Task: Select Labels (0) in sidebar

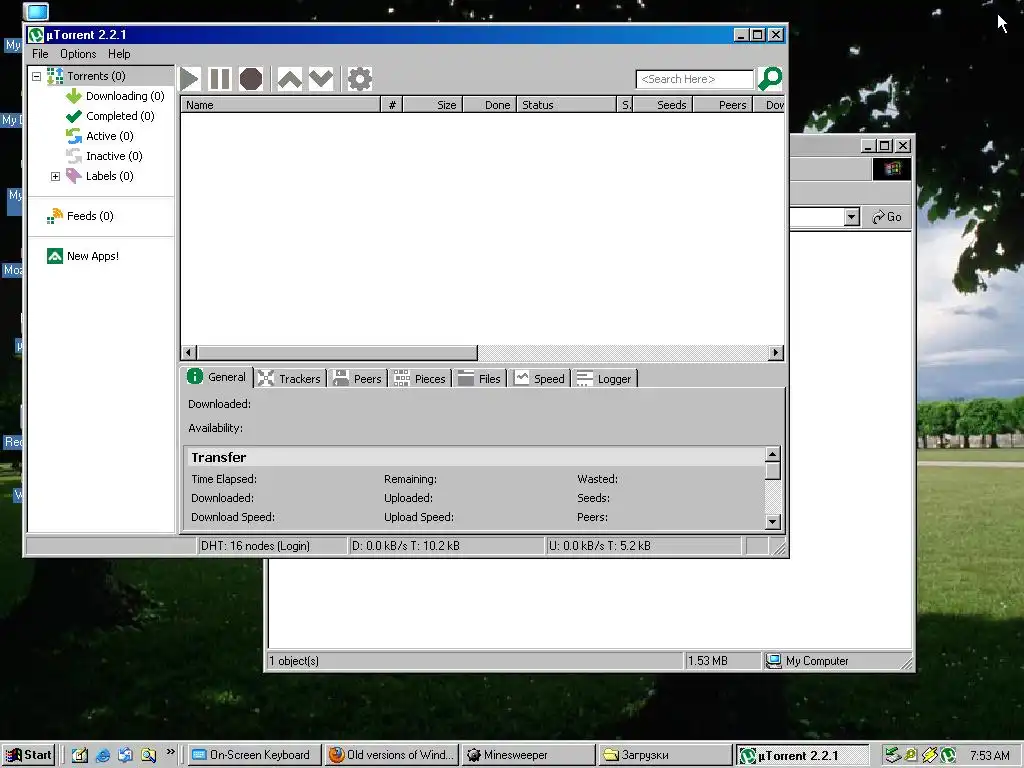Action: (x=100, y=176)
